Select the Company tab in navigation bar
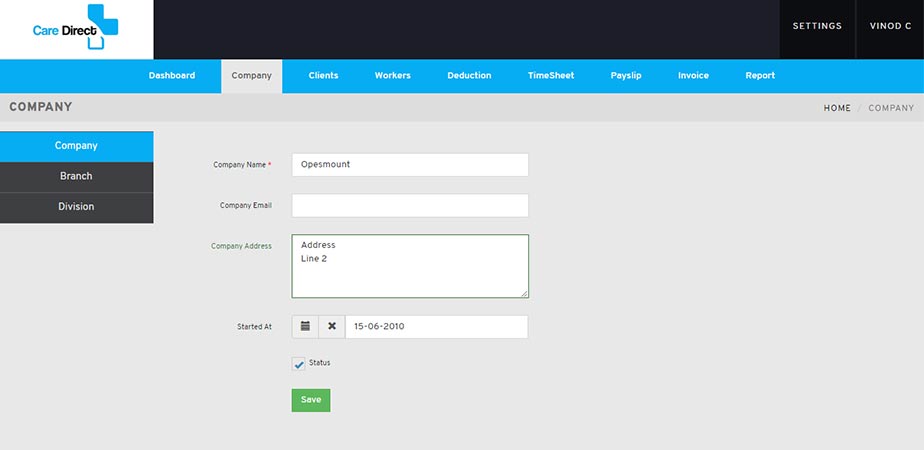The image size is (924, 450). click(x=252, y=76)
